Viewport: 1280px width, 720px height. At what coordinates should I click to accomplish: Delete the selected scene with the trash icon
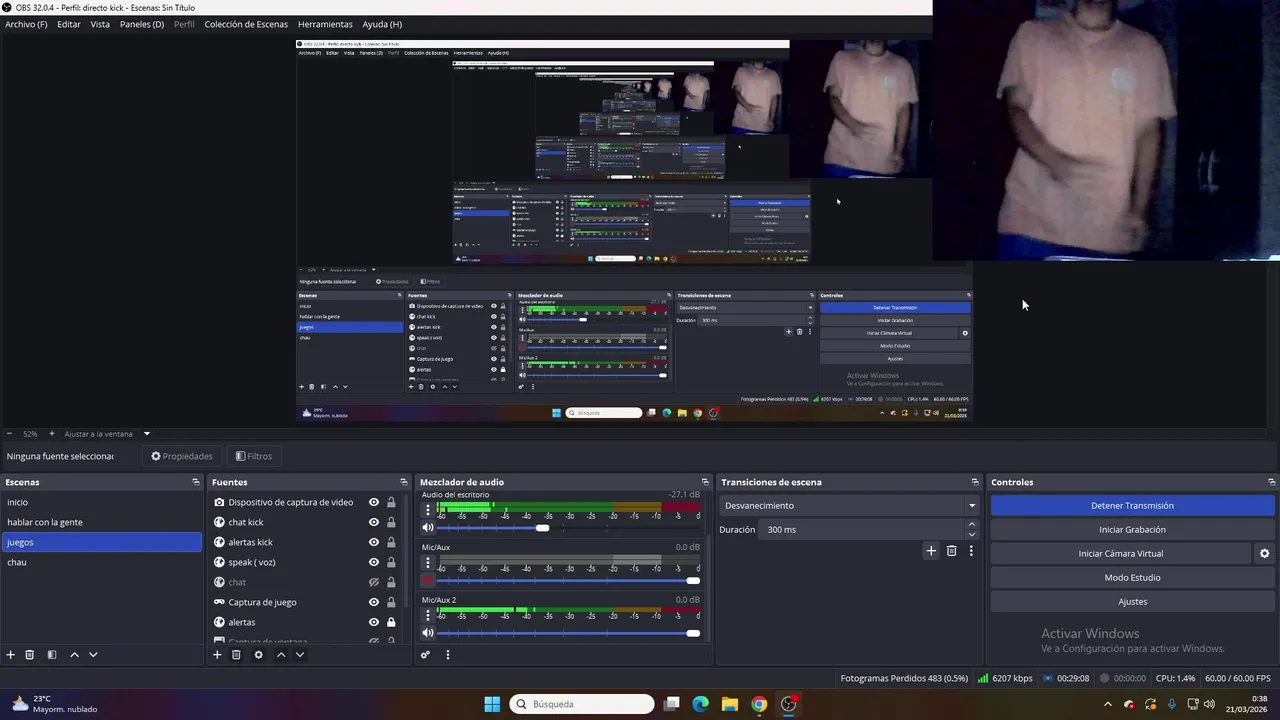click(30, 655)
